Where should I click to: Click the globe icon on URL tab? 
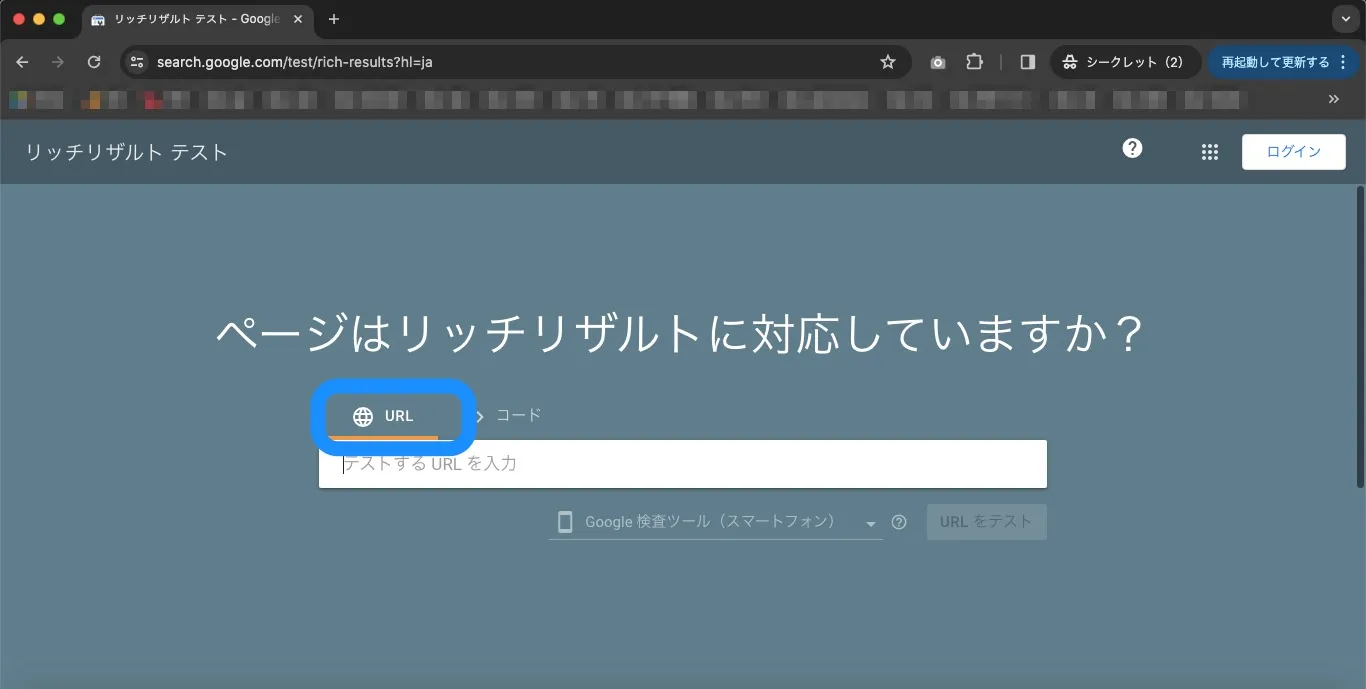363,417
